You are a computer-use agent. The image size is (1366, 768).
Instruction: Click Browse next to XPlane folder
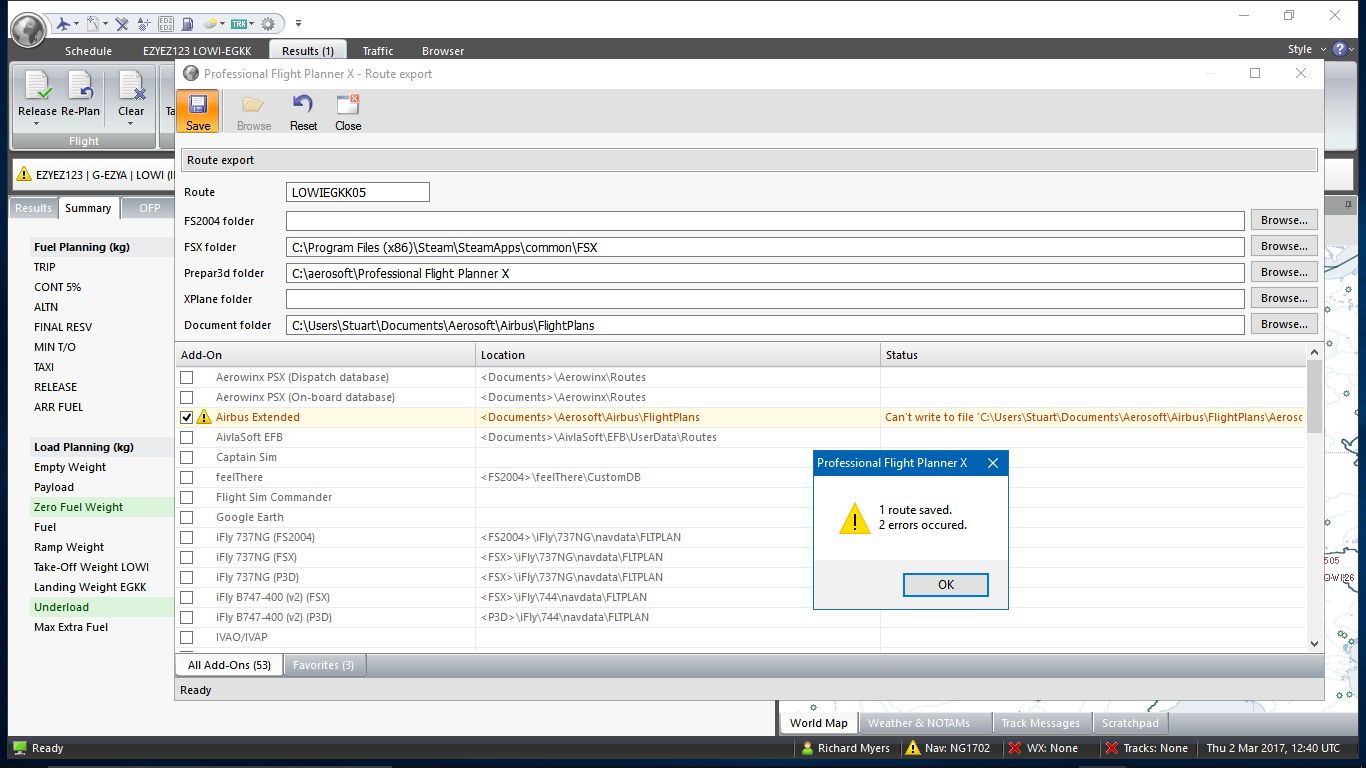click(x=1283, y=297)
